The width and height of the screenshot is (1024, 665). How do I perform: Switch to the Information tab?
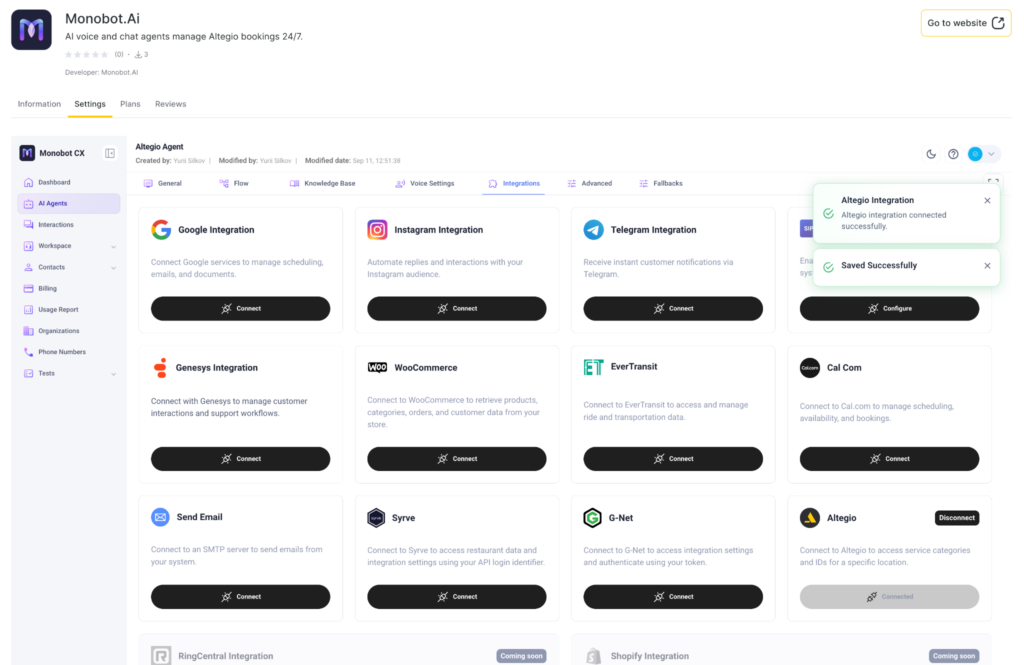coord(39,104)
